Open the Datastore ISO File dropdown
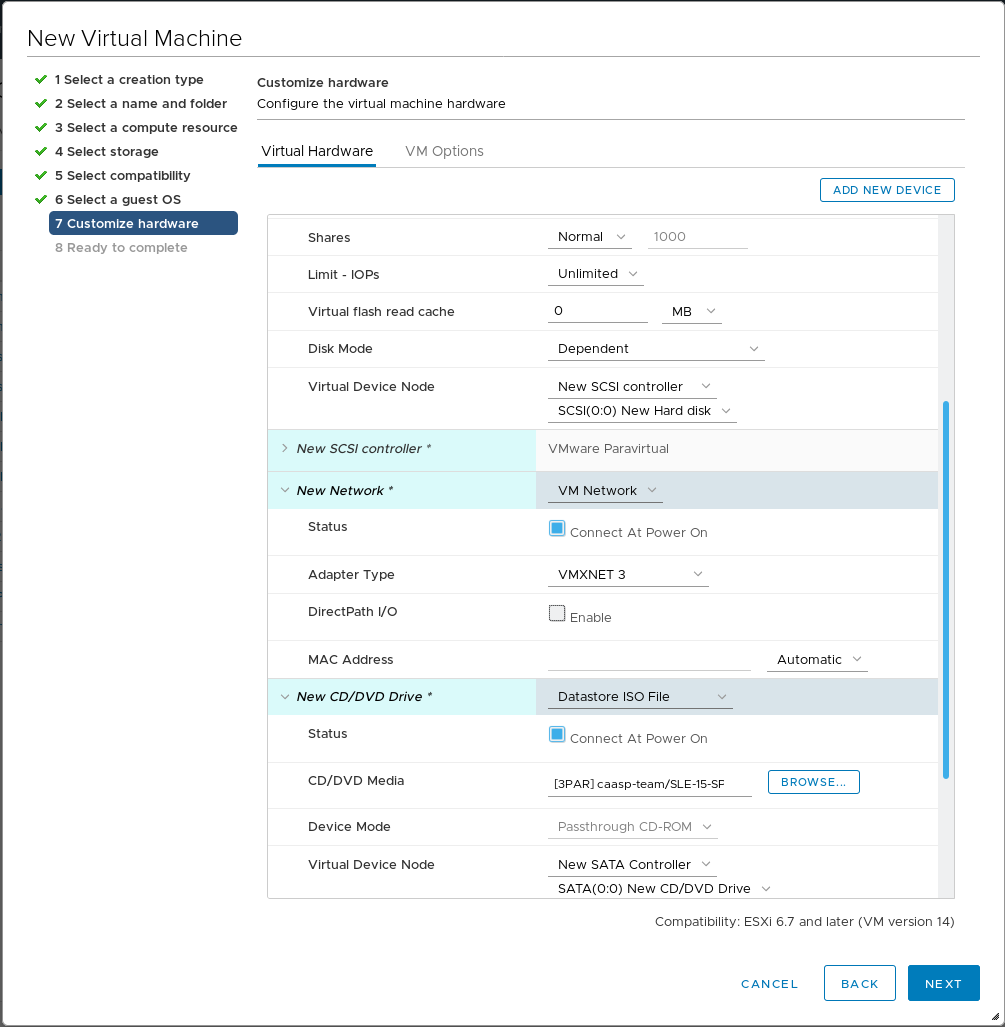The width and height of the screenshot is (1005, 1027). 640,697
